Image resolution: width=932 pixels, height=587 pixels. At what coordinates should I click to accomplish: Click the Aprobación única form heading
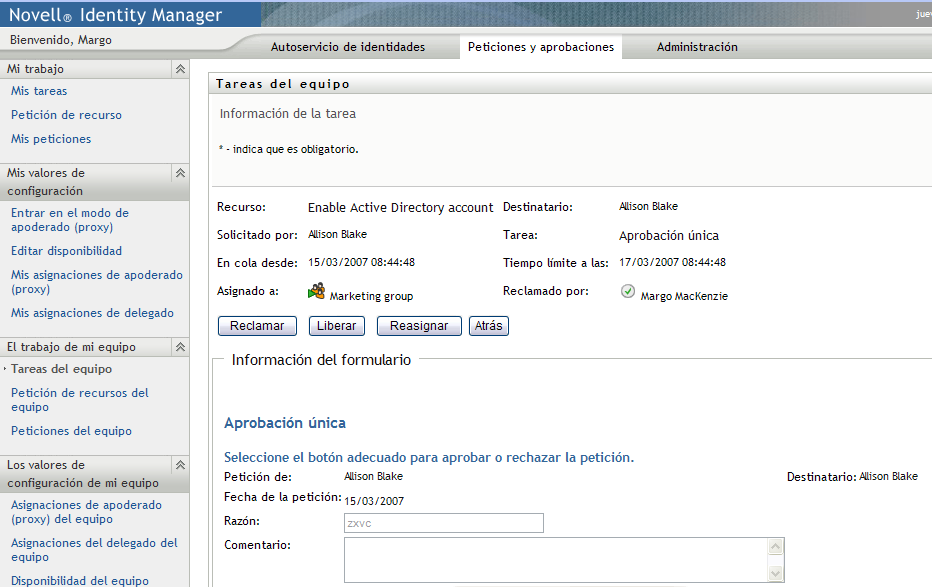point(285,423)
